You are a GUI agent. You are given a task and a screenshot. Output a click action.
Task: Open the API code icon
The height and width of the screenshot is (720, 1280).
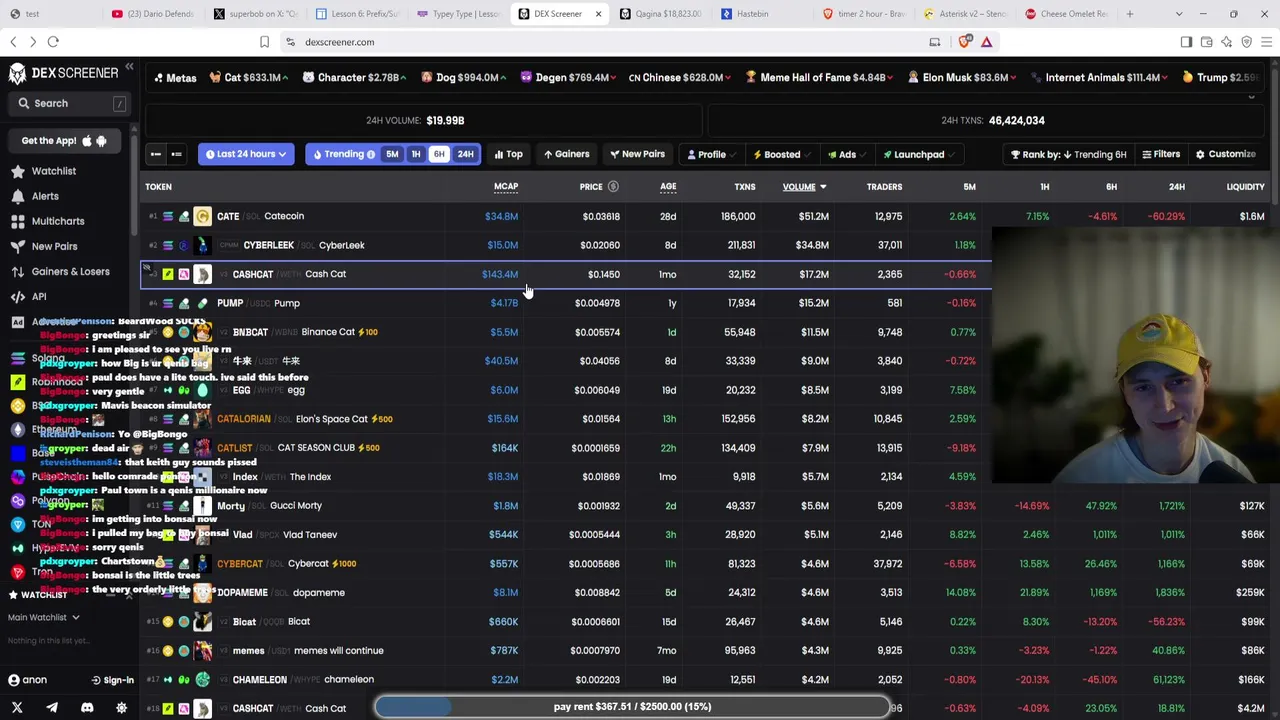click(17, 296)
